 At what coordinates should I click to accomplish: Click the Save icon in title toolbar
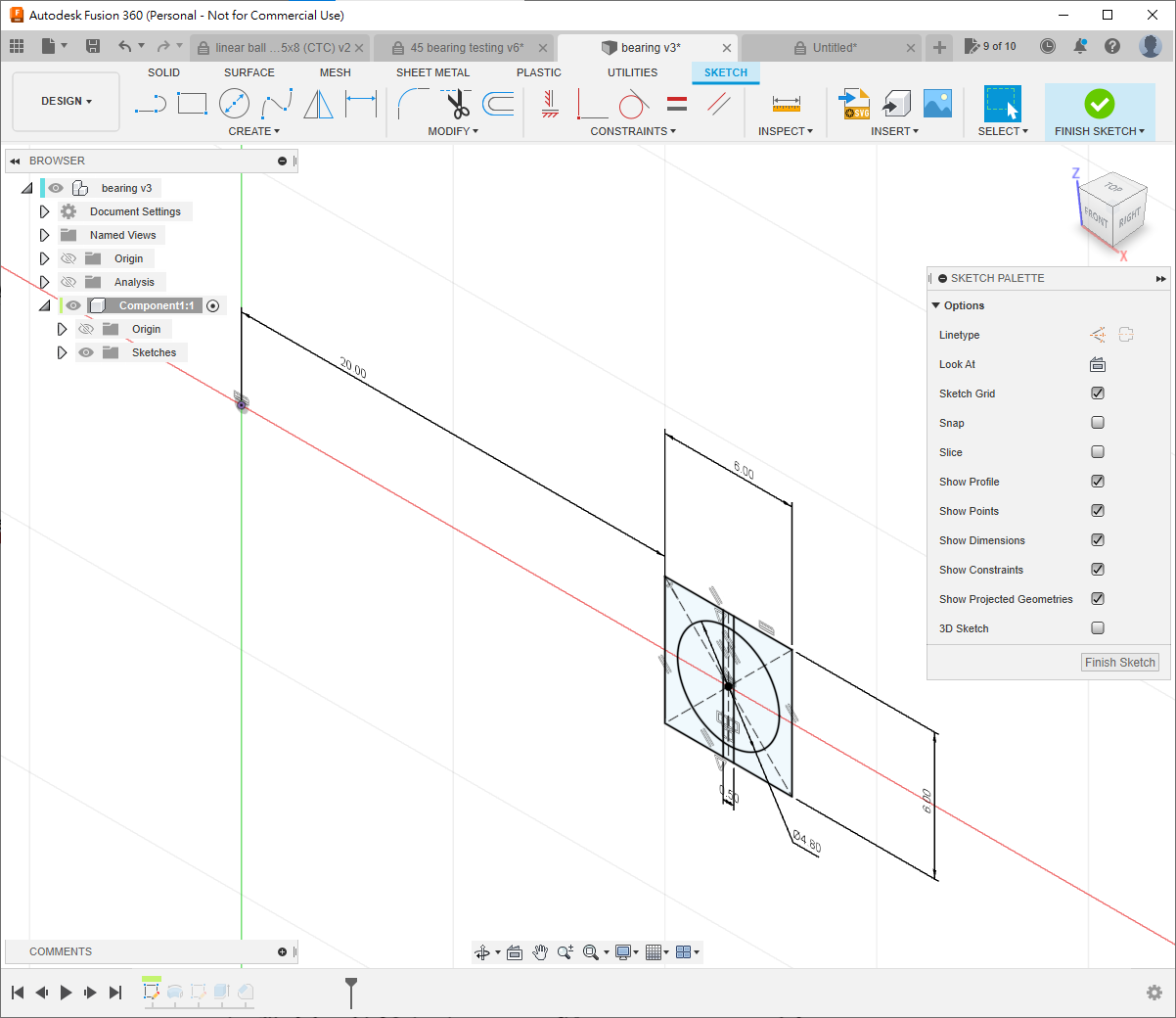(x=93, y=46)
